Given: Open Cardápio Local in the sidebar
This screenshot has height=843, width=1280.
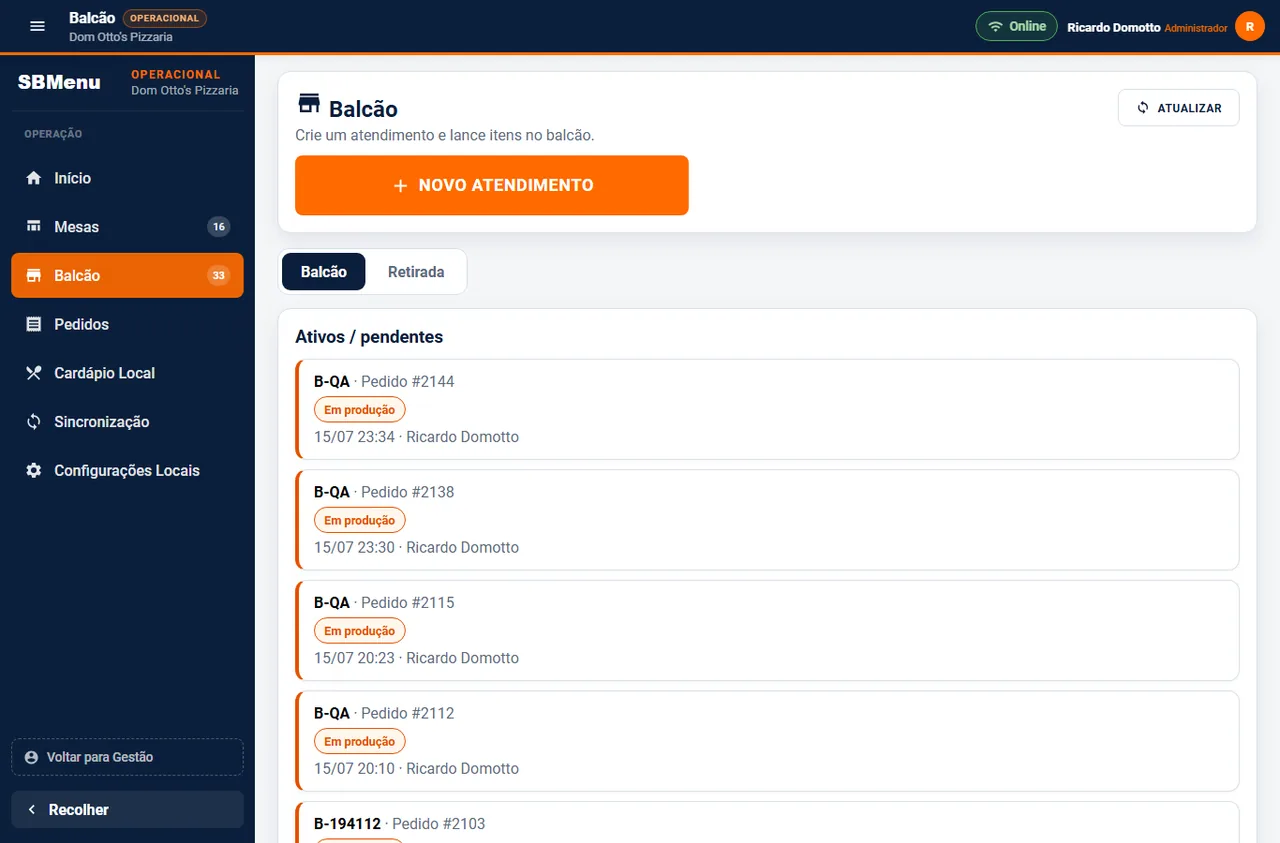Looking at the screenshot, I should (127, 373).
